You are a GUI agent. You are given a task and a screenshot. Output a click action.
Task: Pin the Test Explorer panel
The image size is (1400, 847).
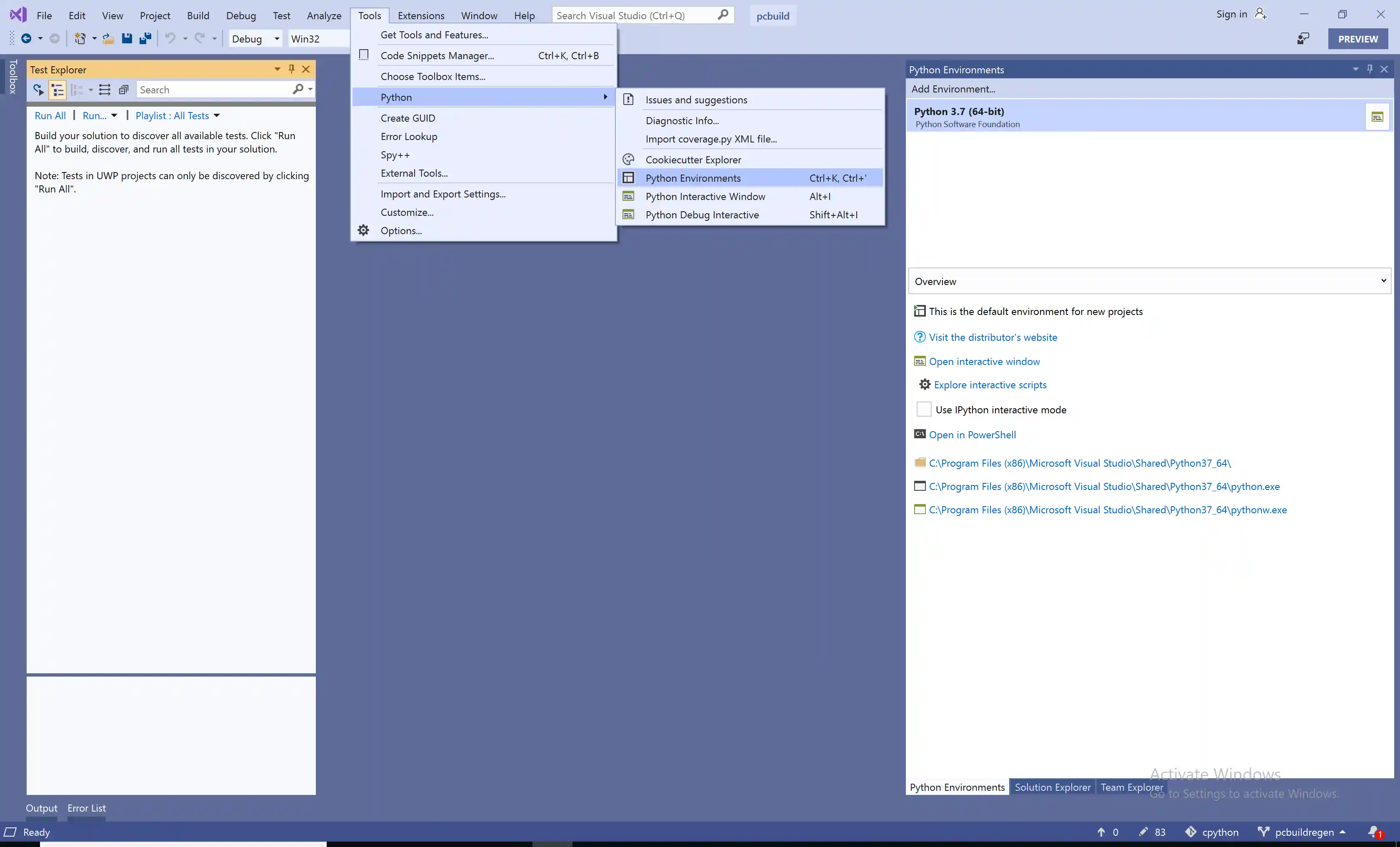coord(292,69)
